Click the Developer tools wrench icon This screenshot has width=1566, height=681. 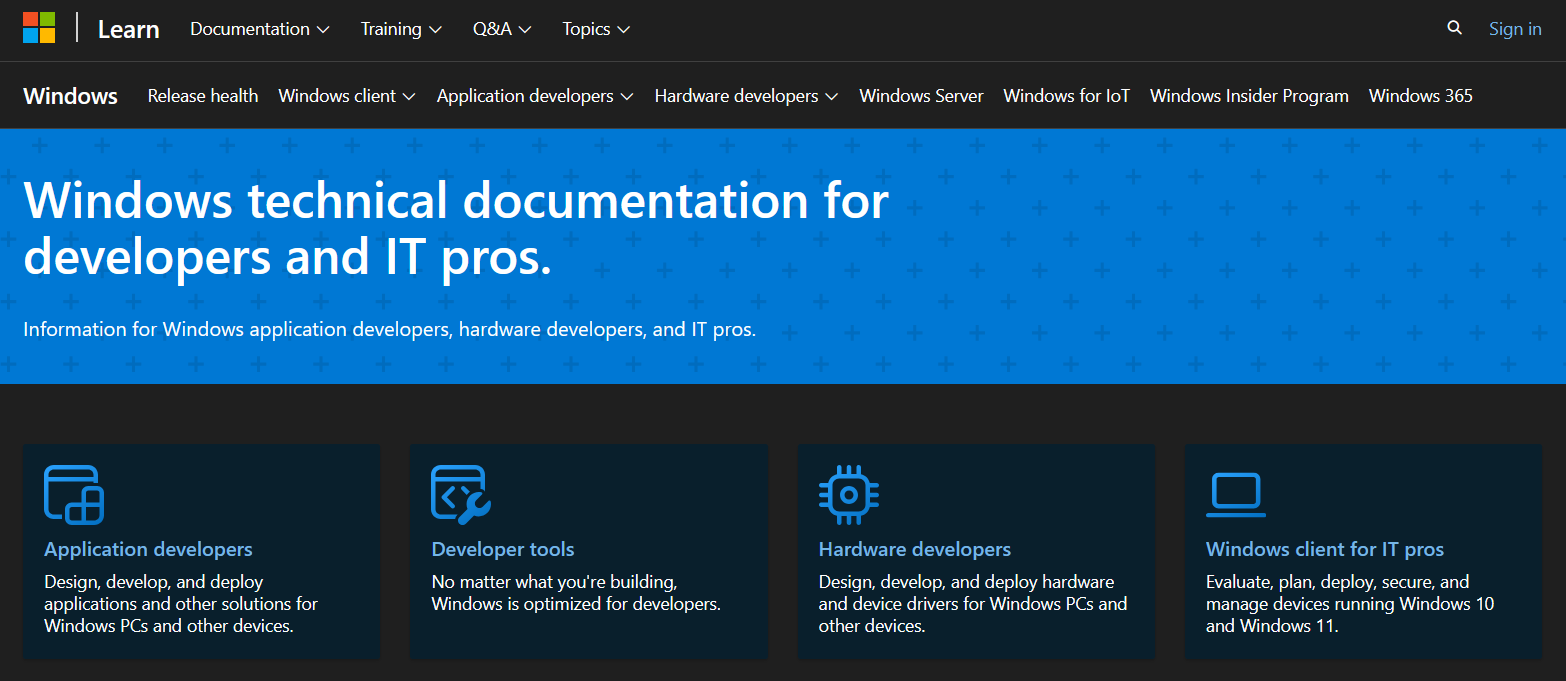461,495
